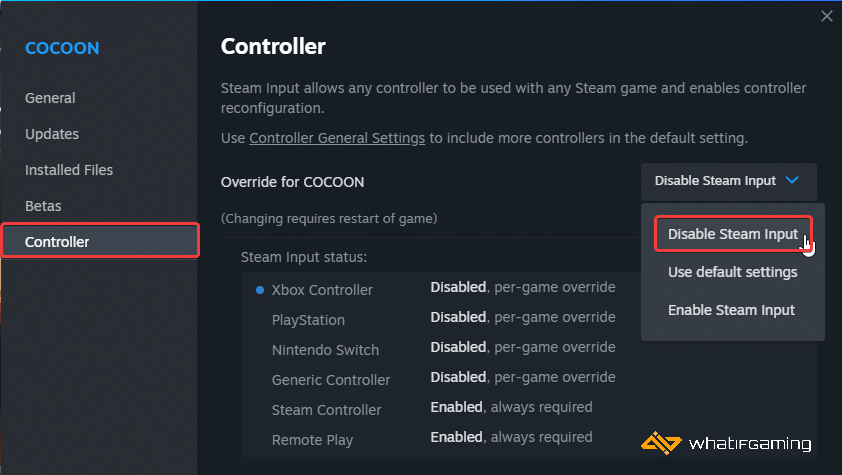Choose Use default settings option
This screenshot has height=475, width=842.
click(732, 272)
